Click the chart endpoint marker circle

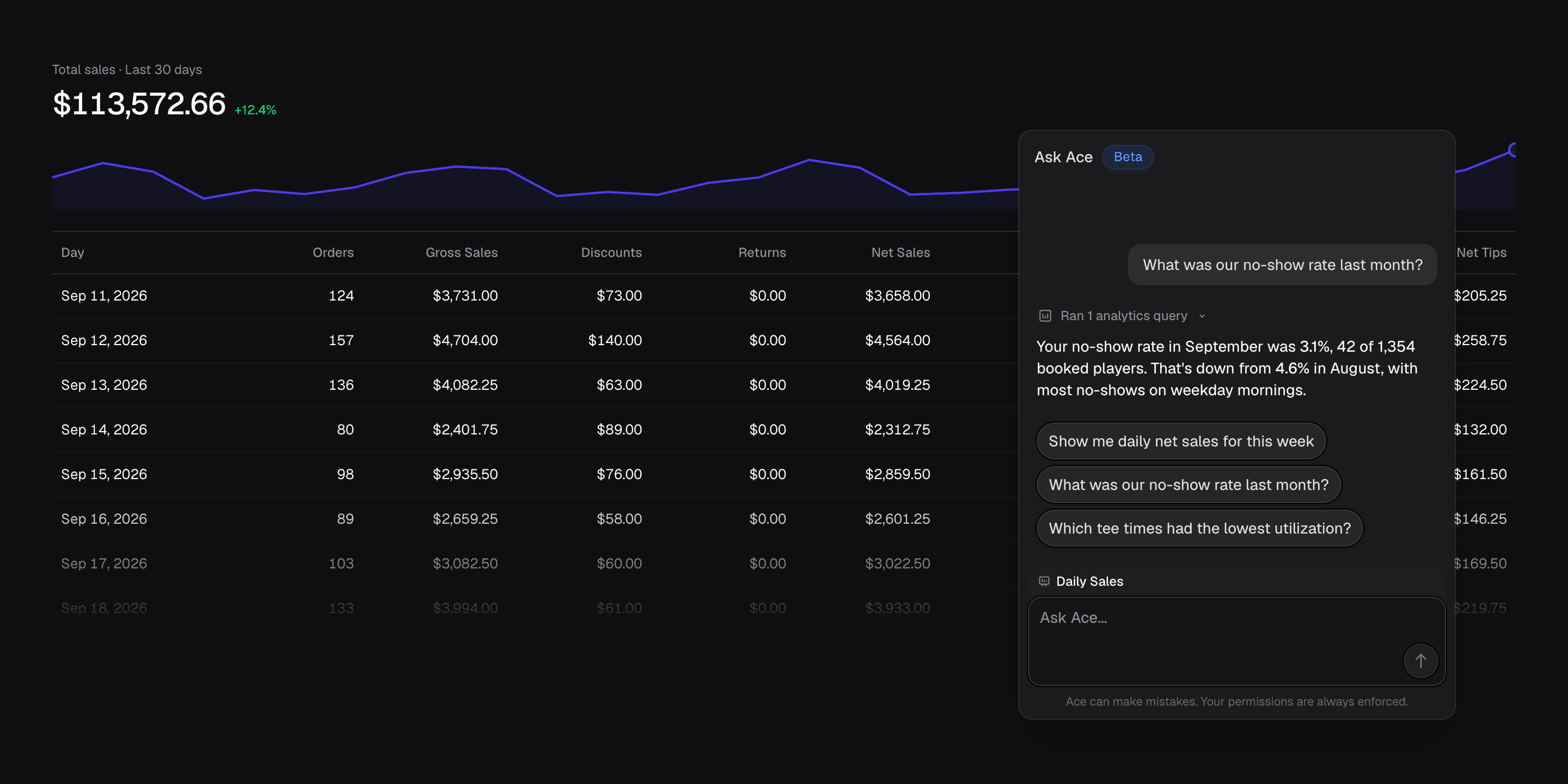(1513, 150)
